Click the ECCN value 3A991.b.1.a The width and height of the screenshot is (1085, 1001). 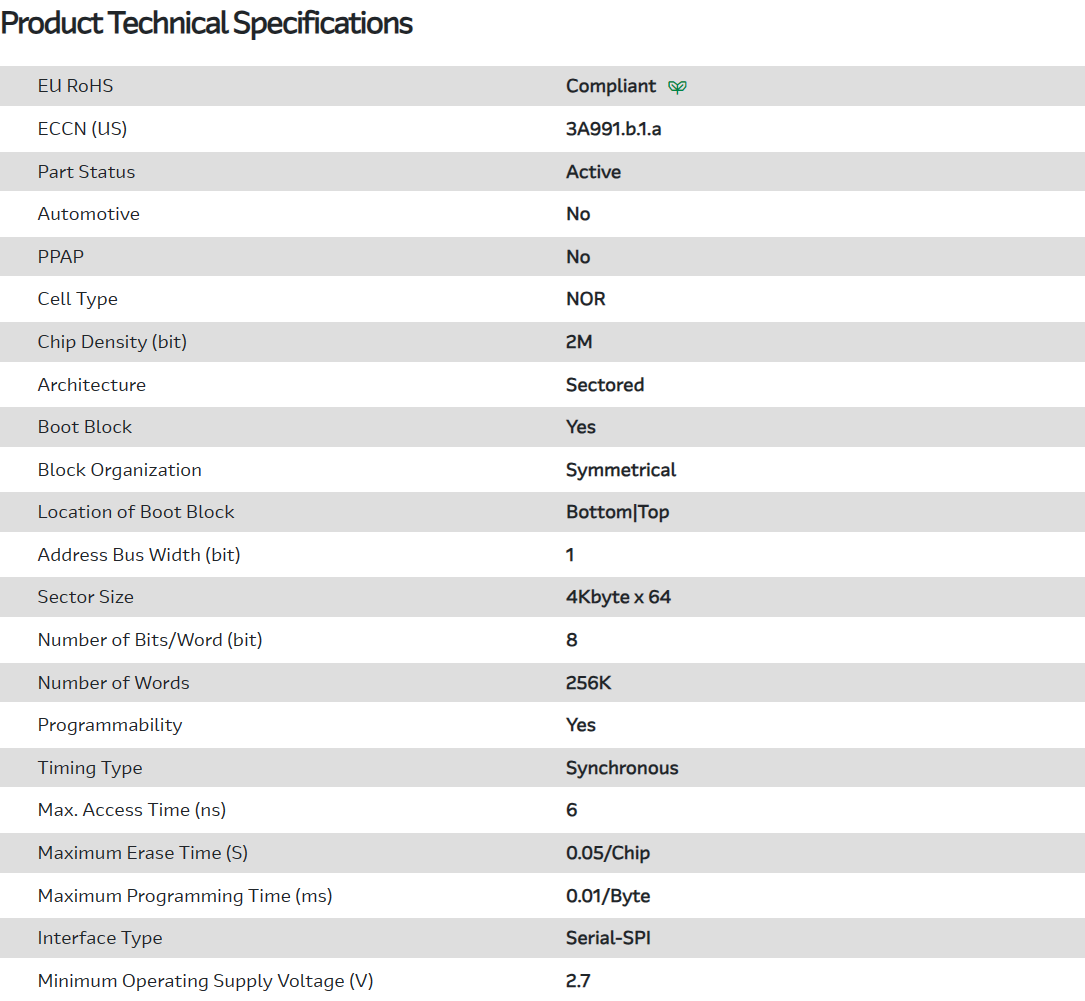click(613, 129)
